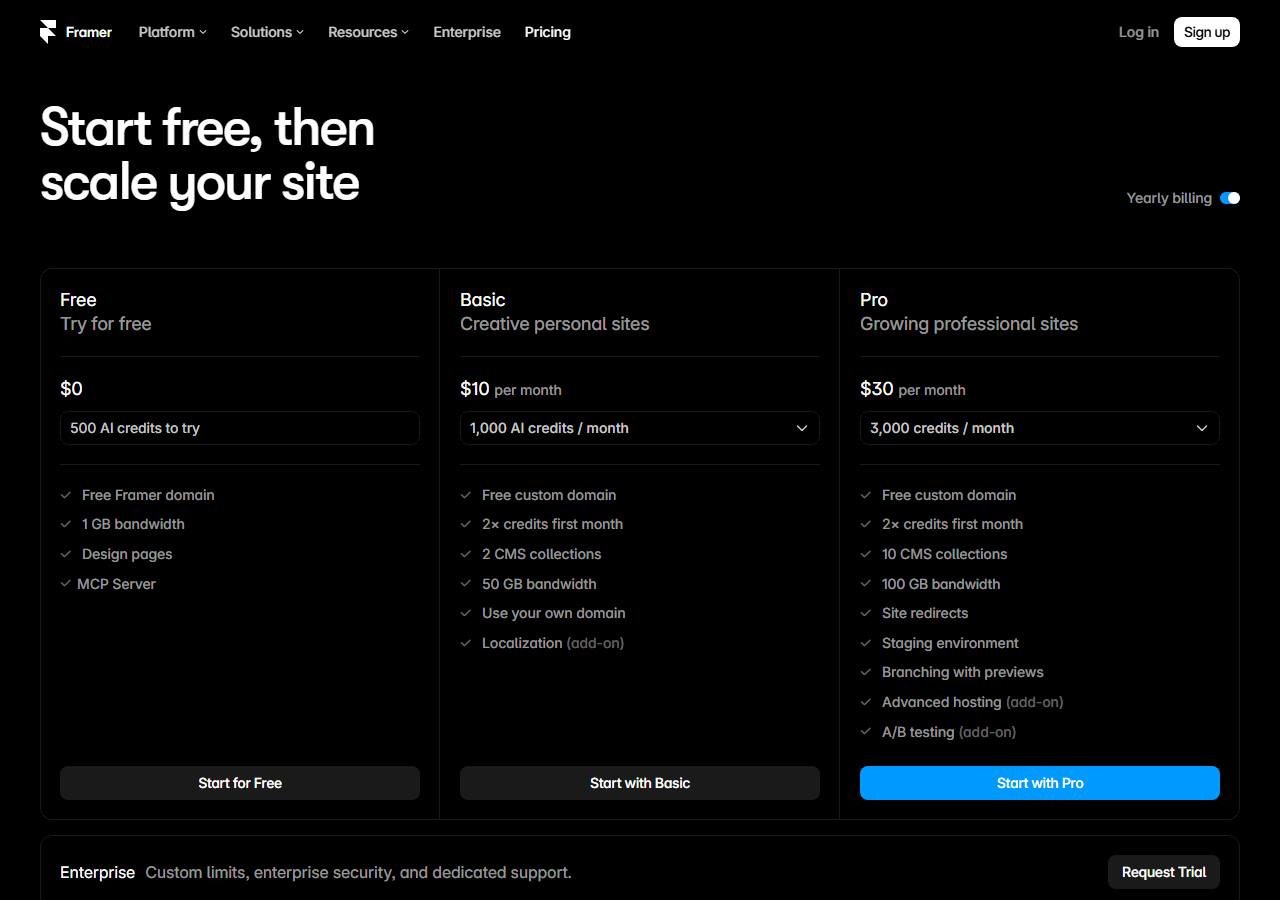
Task: Click the Free plan '$0' price
Action: point(71,389)
